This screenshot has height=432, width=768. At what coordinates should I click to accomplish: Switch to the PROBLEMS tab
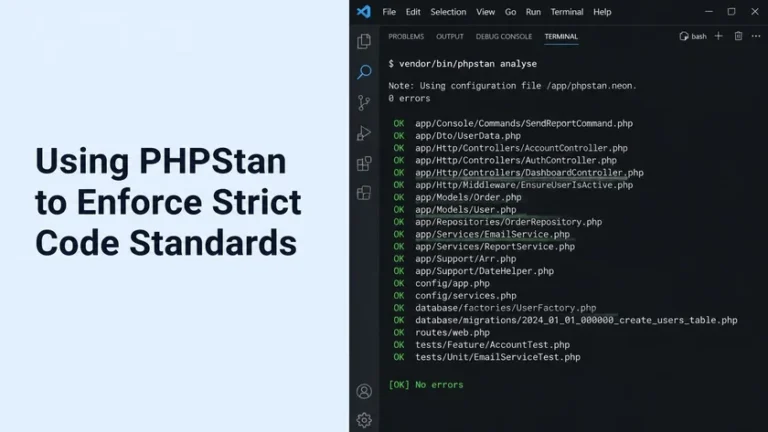406,36
